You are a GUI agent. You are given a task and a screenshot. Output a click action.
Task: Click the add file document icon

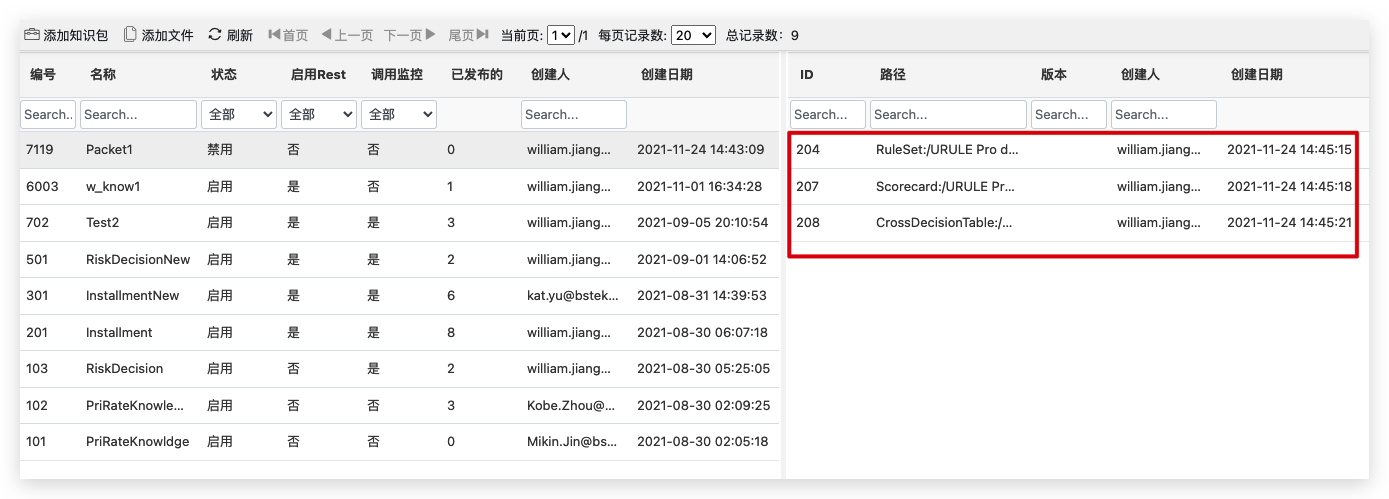130,35
